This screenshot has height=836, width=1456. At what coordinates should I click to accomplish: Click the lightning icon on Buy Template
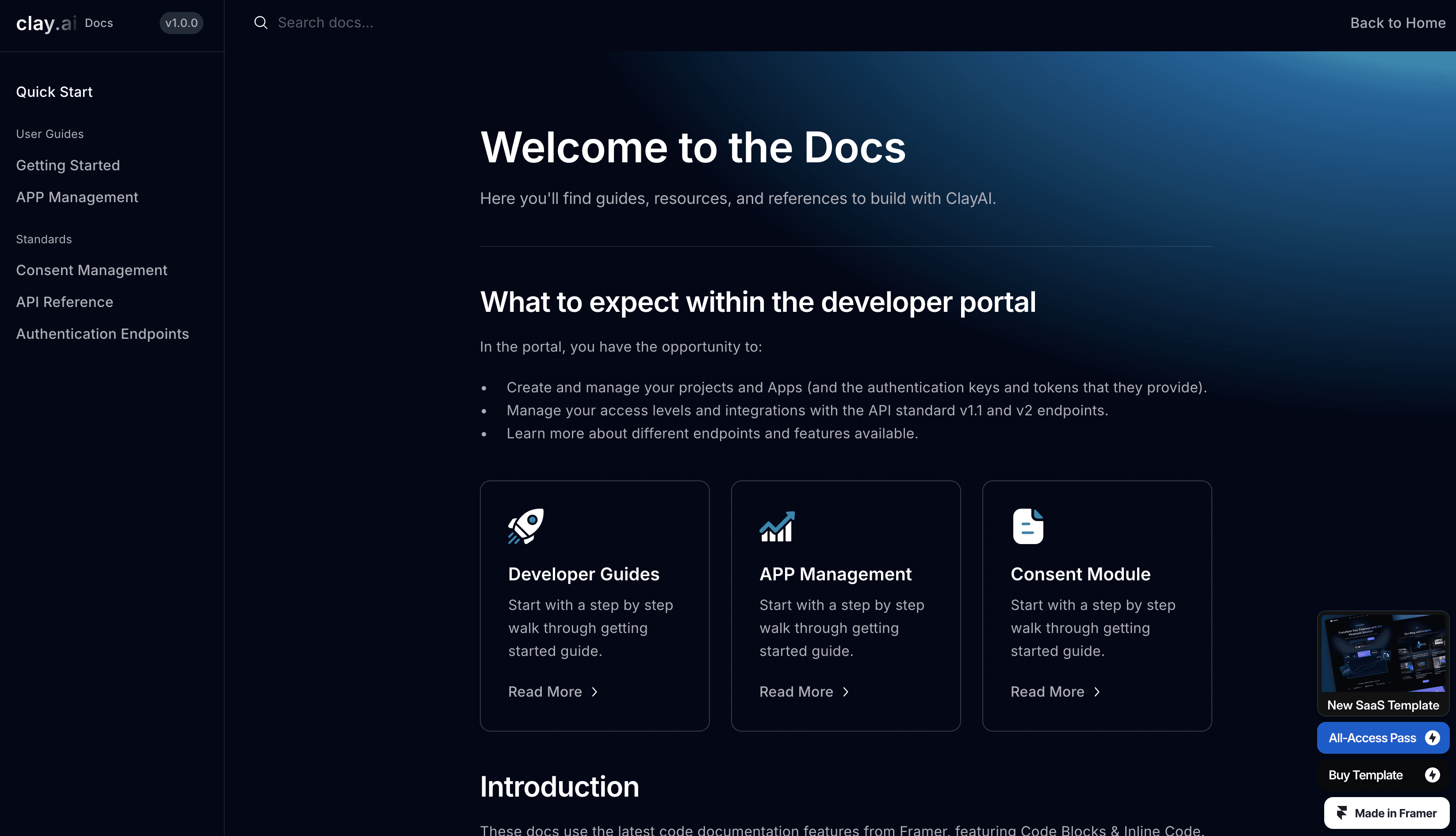[x=1433, y=775]
